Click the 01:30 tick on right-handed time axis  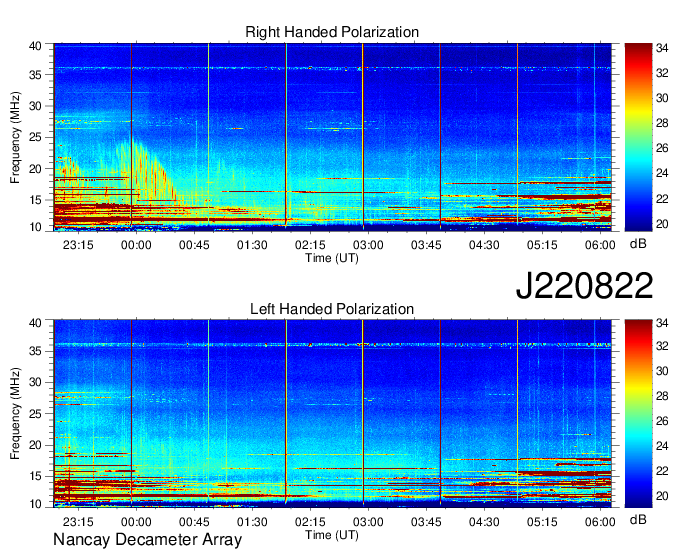point(252,245)
